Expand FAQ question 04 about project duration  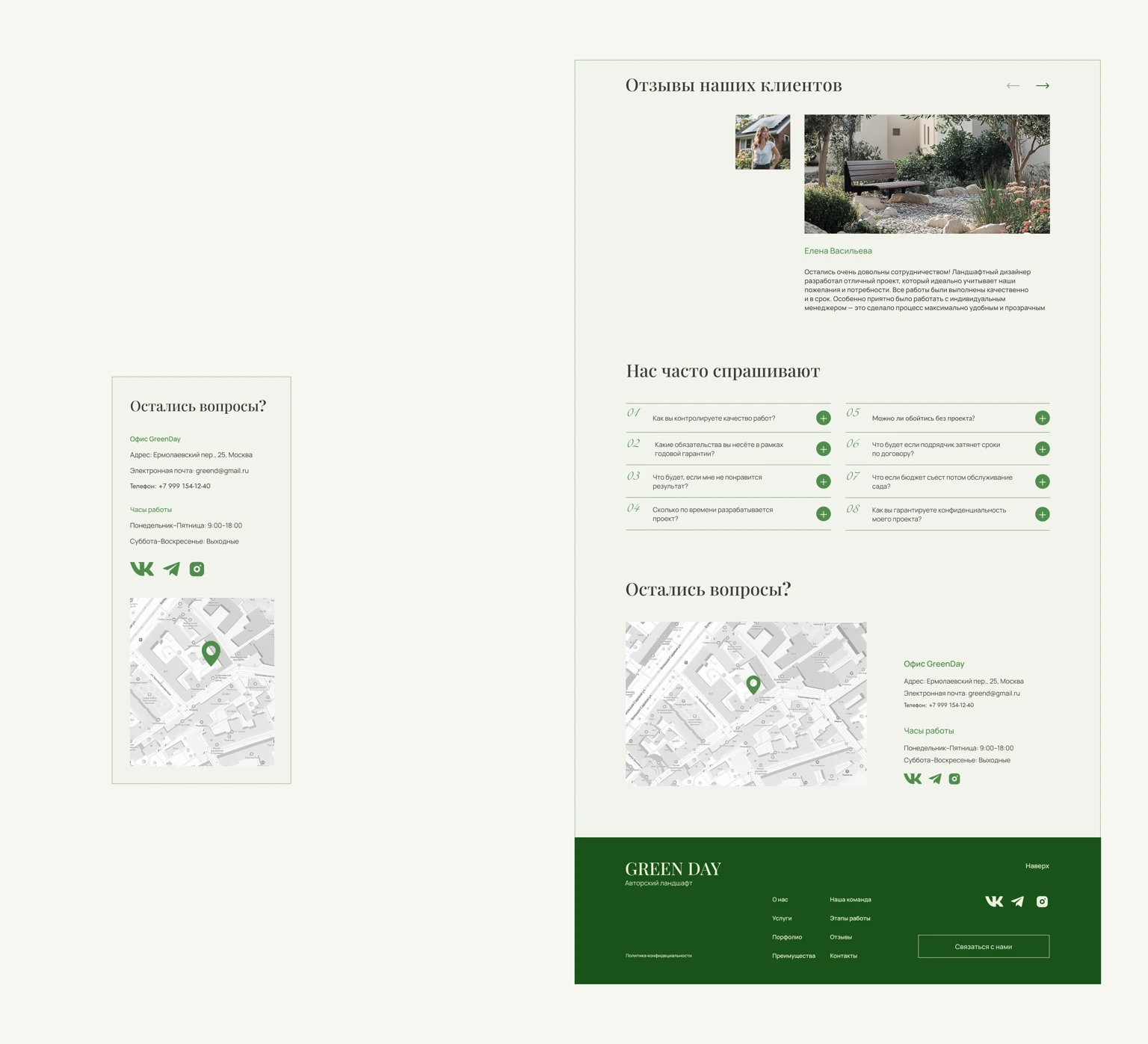[x=823, y=514]
